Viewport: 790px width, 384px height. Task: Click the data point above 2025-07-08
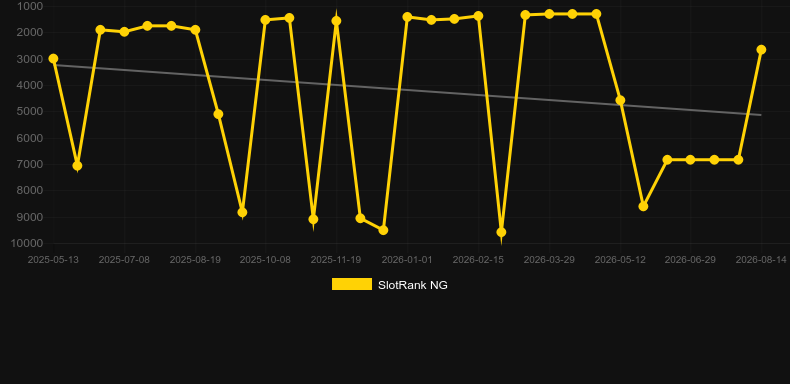click(124, 32)
